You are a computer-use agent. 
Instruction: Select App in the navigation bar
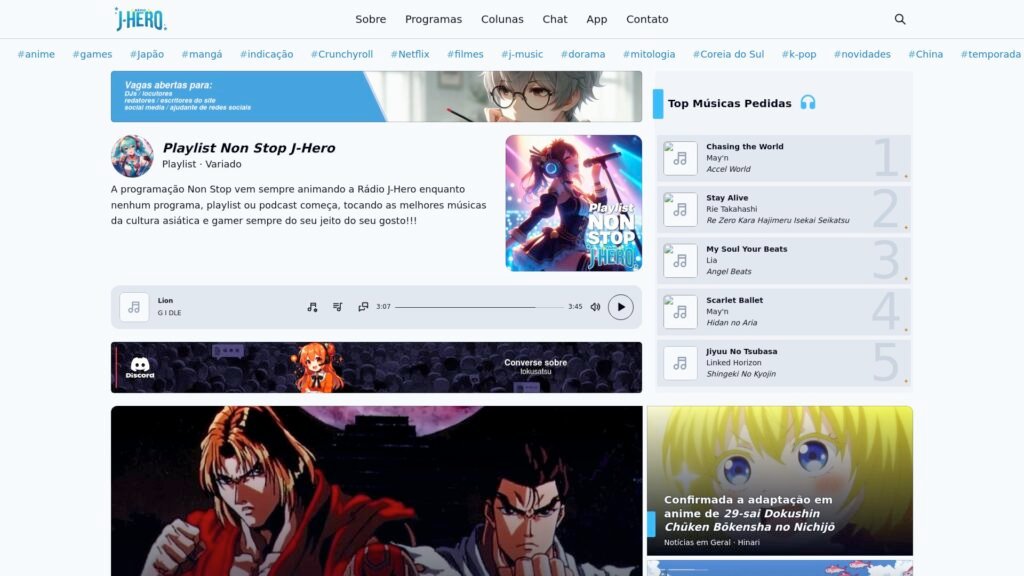pyautogui.click(x=596, y=19)
